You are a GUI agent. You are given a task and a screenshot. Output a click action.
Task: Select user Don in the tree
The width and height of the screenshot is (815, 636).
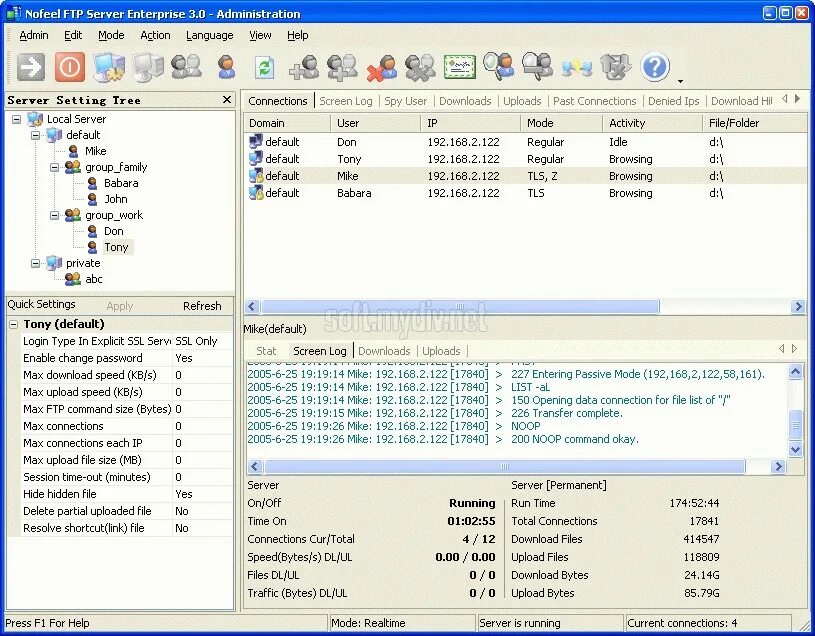point(113,231)
